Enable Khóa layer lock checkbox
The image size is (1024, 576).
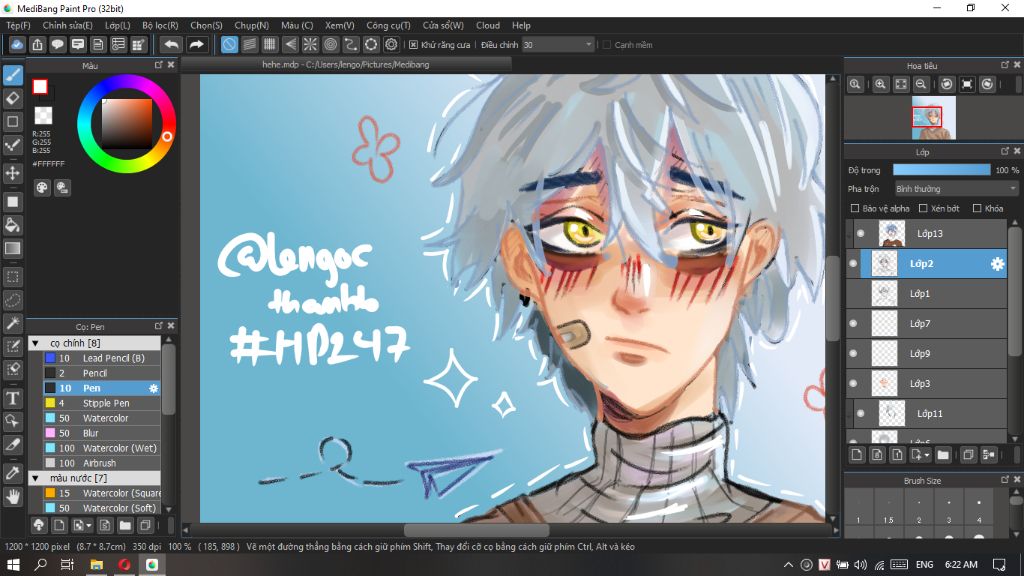coord(977,208)
